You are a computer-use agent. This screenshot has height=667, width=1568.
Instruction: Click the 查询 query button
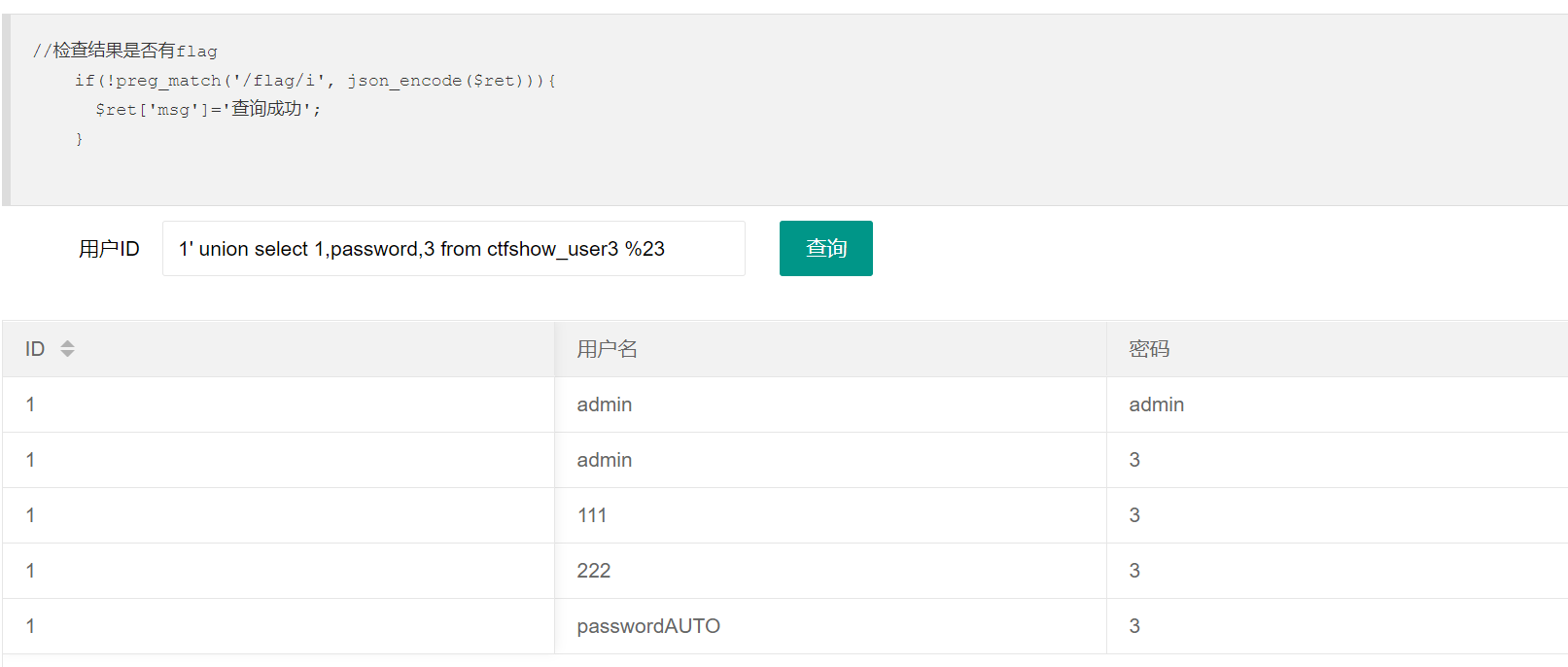coord(825,249)
